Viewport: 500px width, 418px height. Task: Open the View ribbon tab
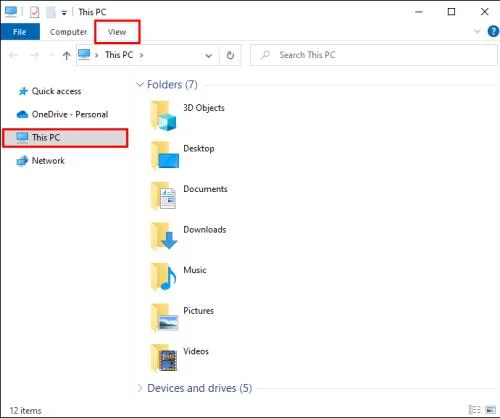tap(117, 32)
